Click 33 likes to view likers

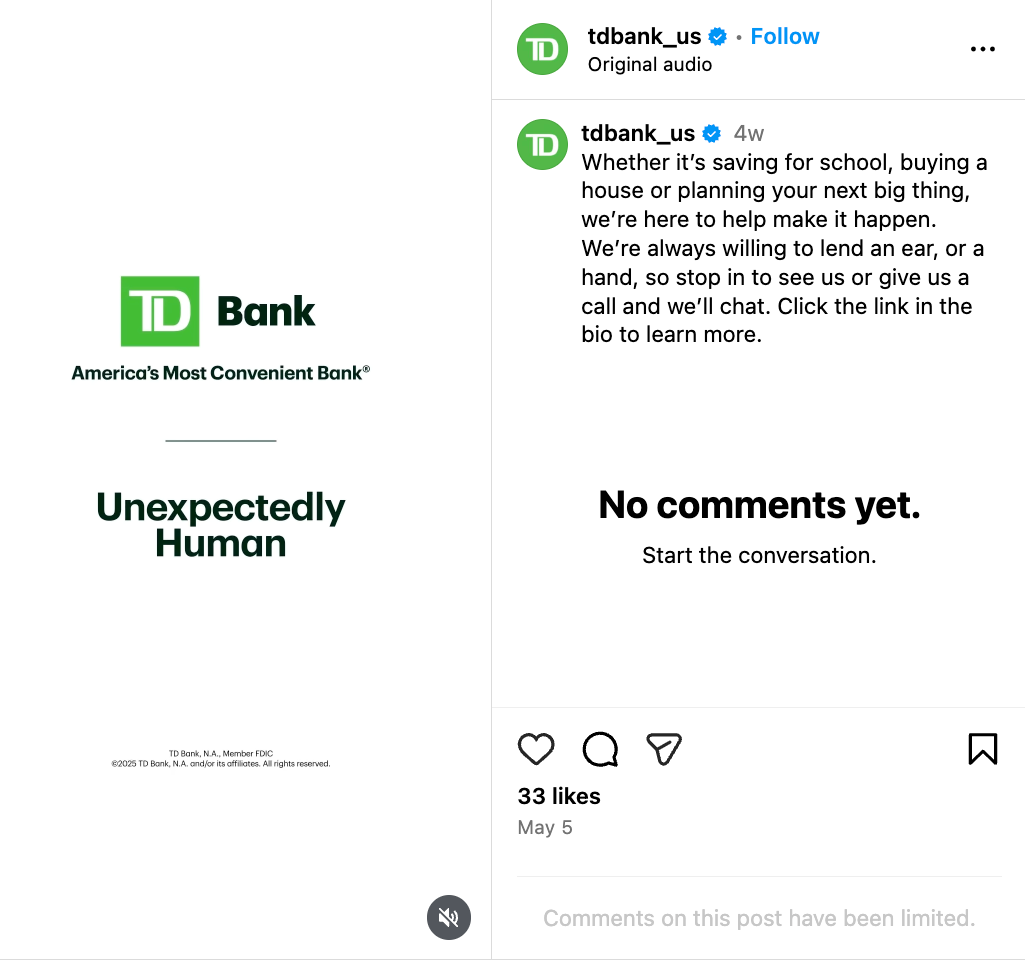558,796
